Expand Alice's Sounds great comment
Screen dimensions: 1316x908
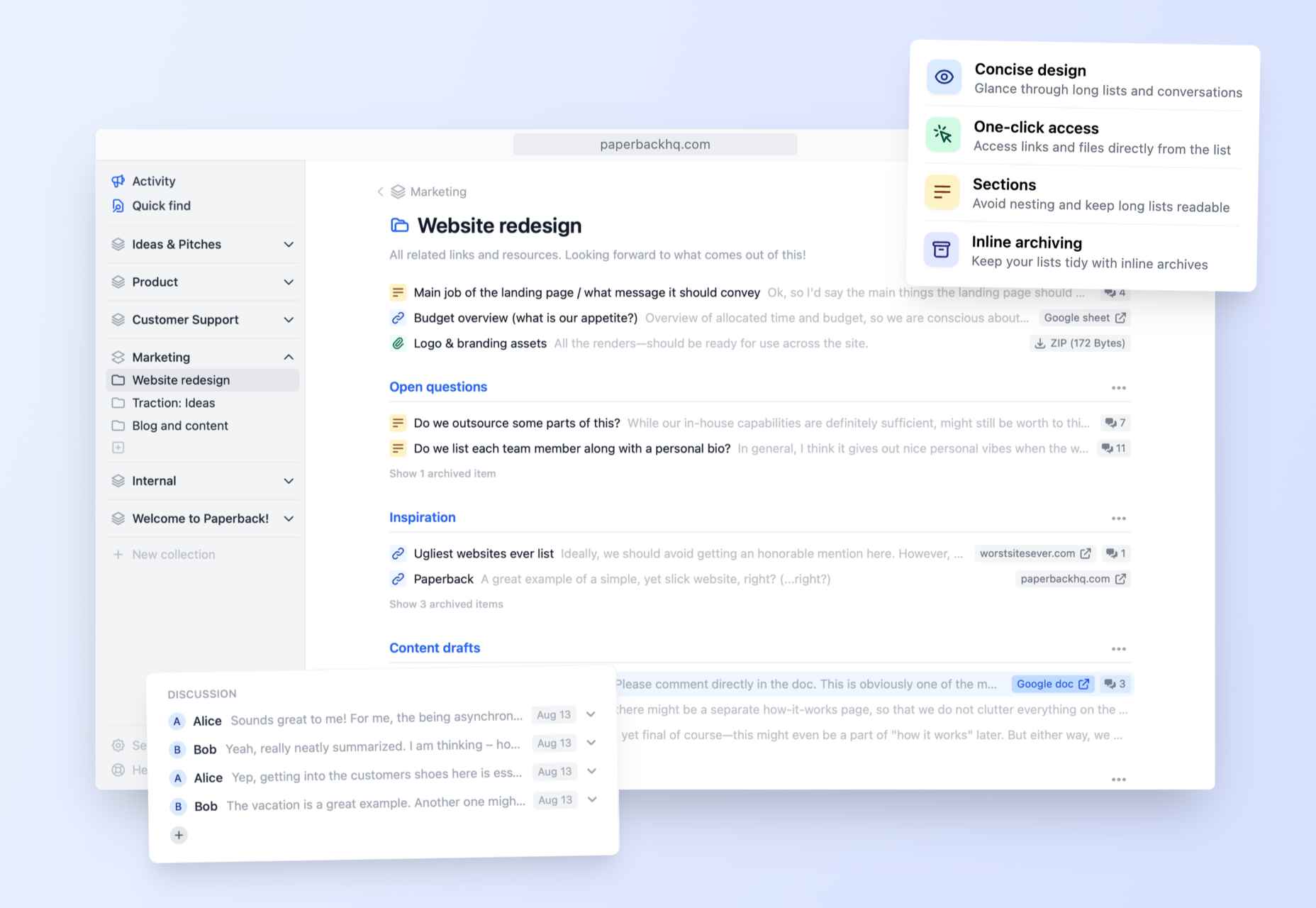(591, 714)
